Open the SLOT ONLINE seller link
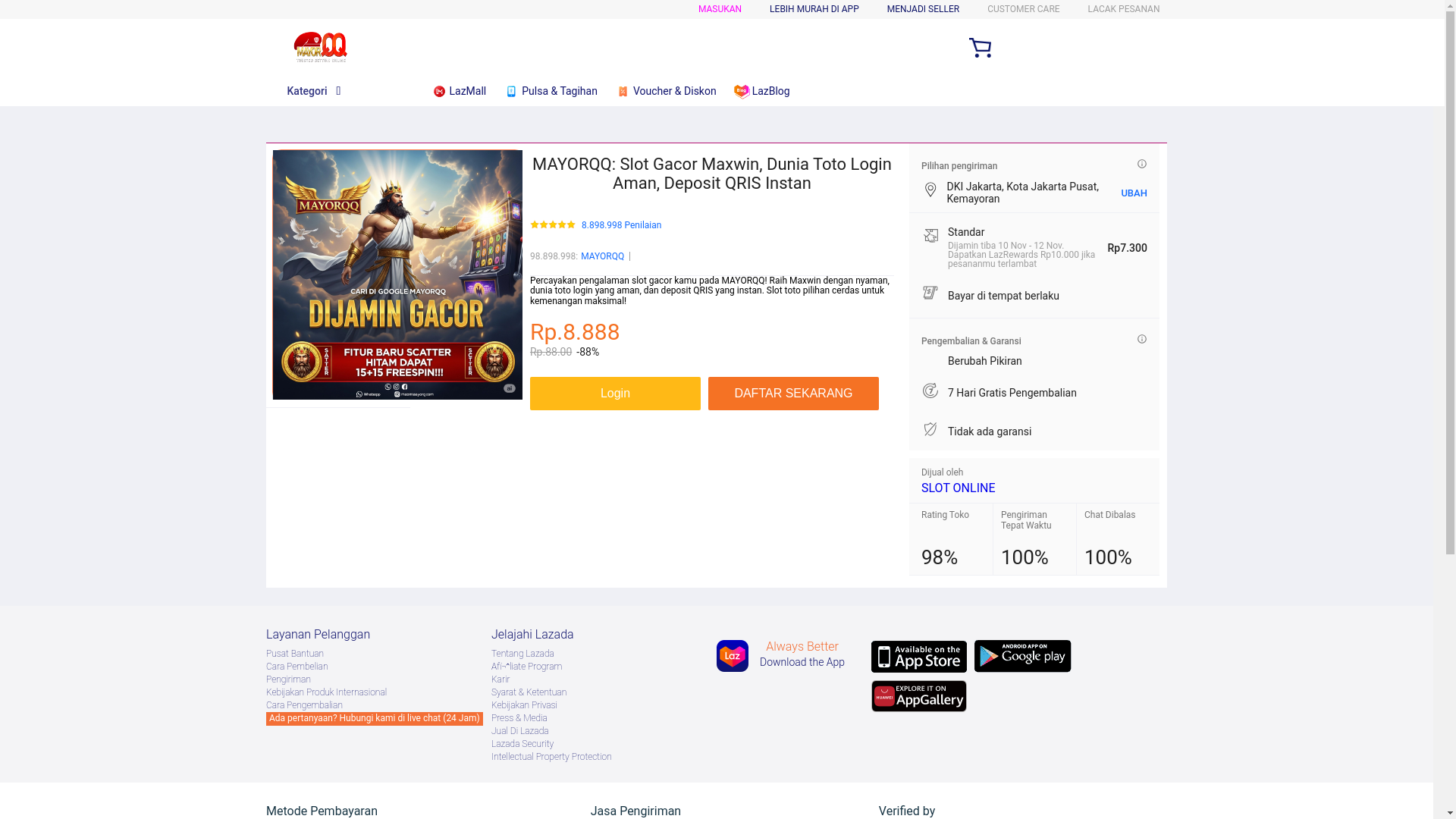The image size is (1456, 819). [958, 488]
